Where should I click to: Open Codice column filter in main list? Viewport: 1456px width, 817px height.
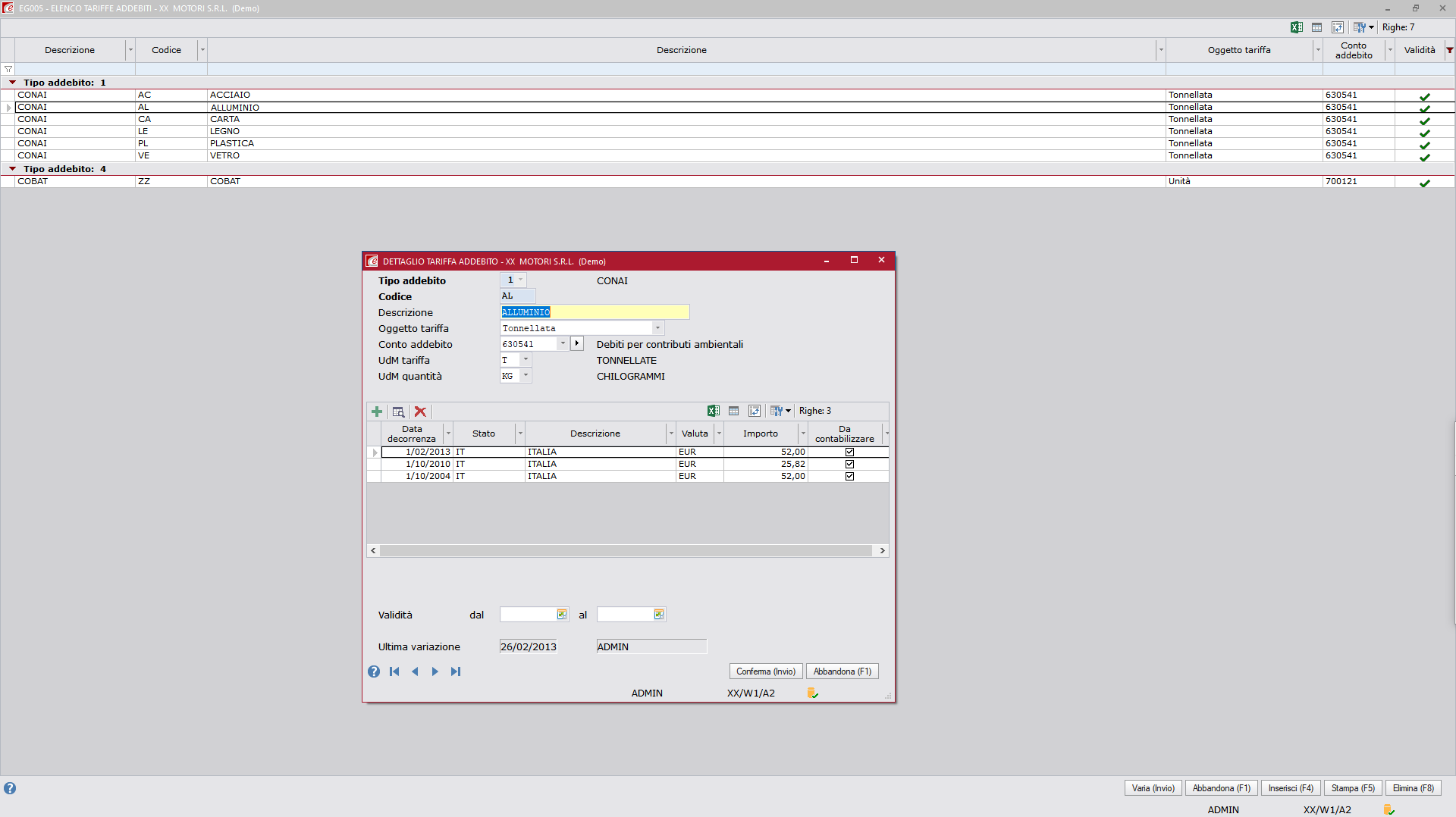(202, 50)
